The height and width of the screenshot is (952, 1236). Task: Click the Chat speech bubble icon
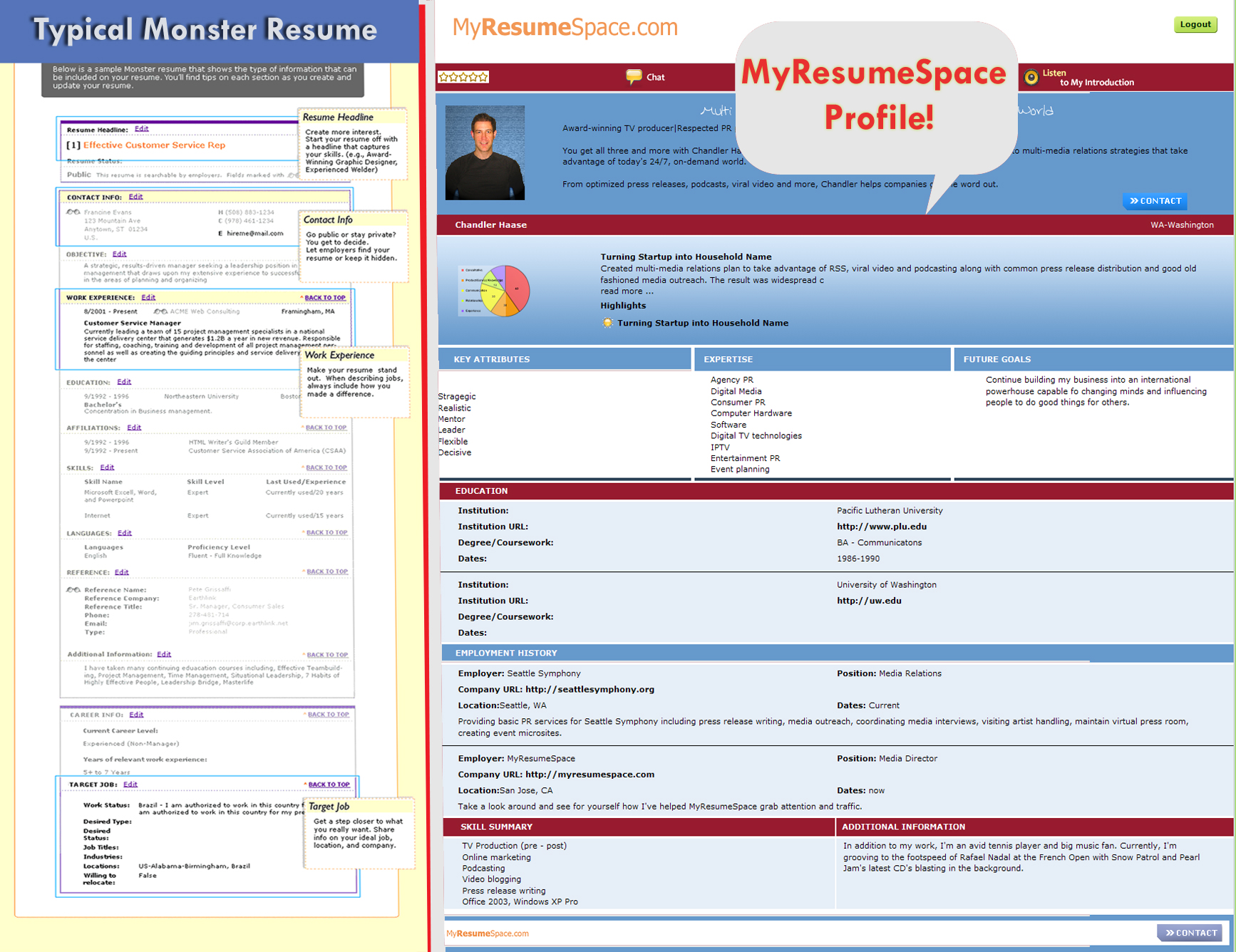[634, 77]
